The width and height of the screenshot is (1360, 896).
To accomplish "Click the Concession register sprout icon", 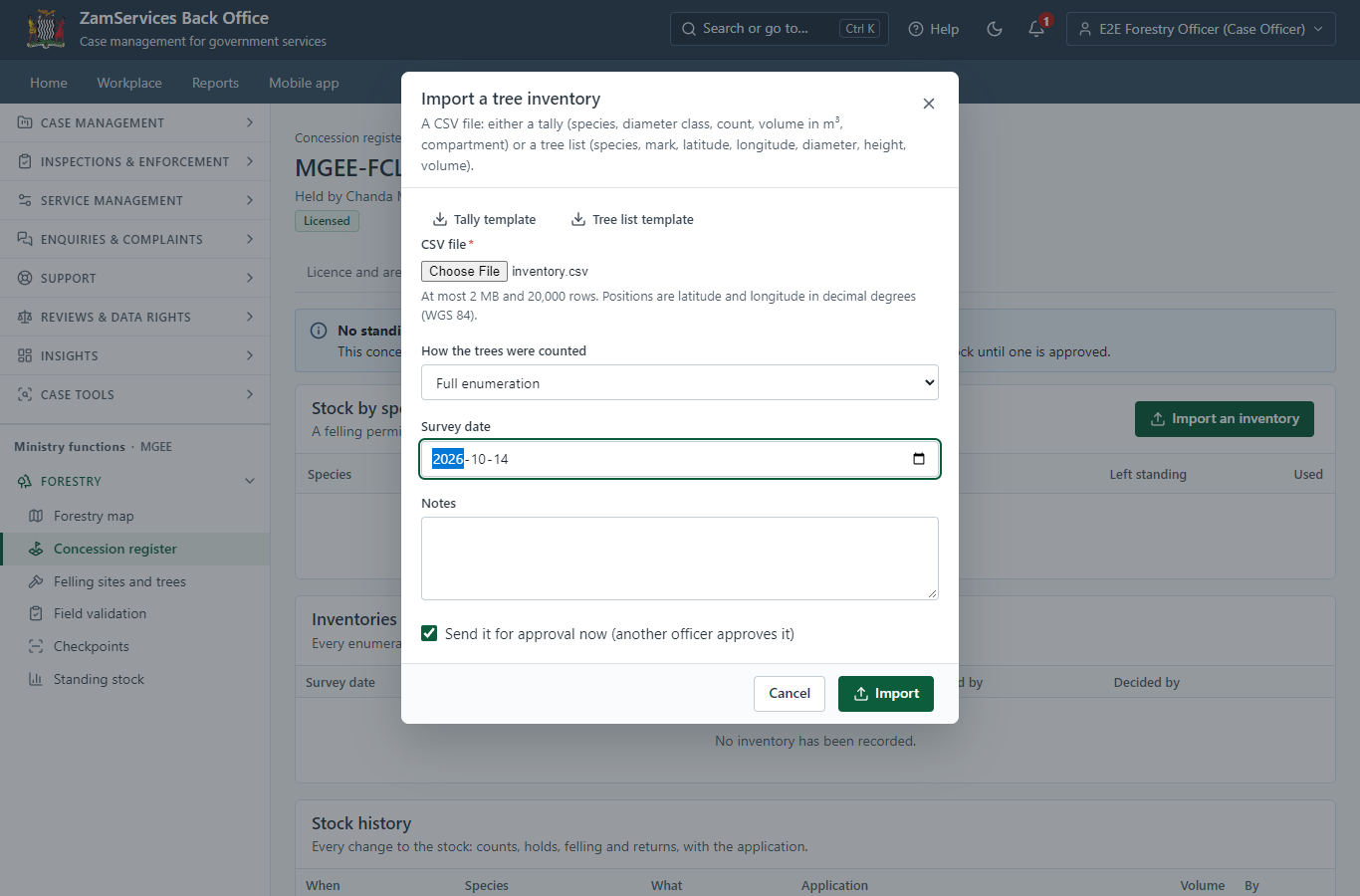I will pyautogui.click(x=36, y=549).
